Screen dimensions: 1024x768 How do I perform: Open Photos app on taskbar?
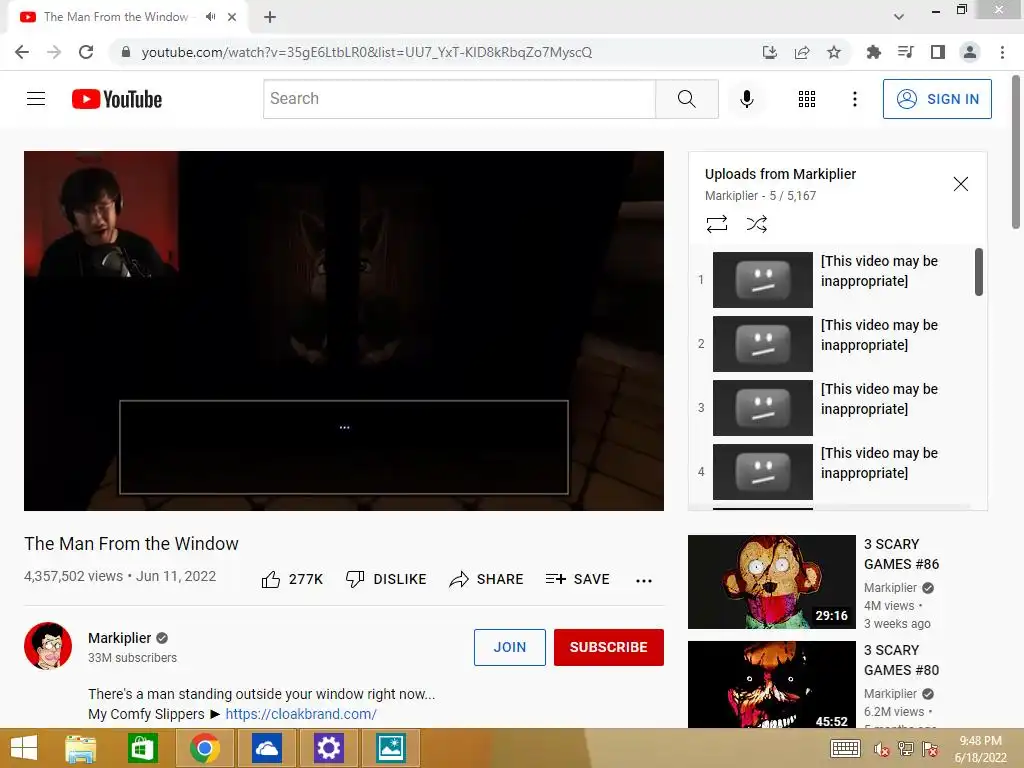click(x=391, y=748)
